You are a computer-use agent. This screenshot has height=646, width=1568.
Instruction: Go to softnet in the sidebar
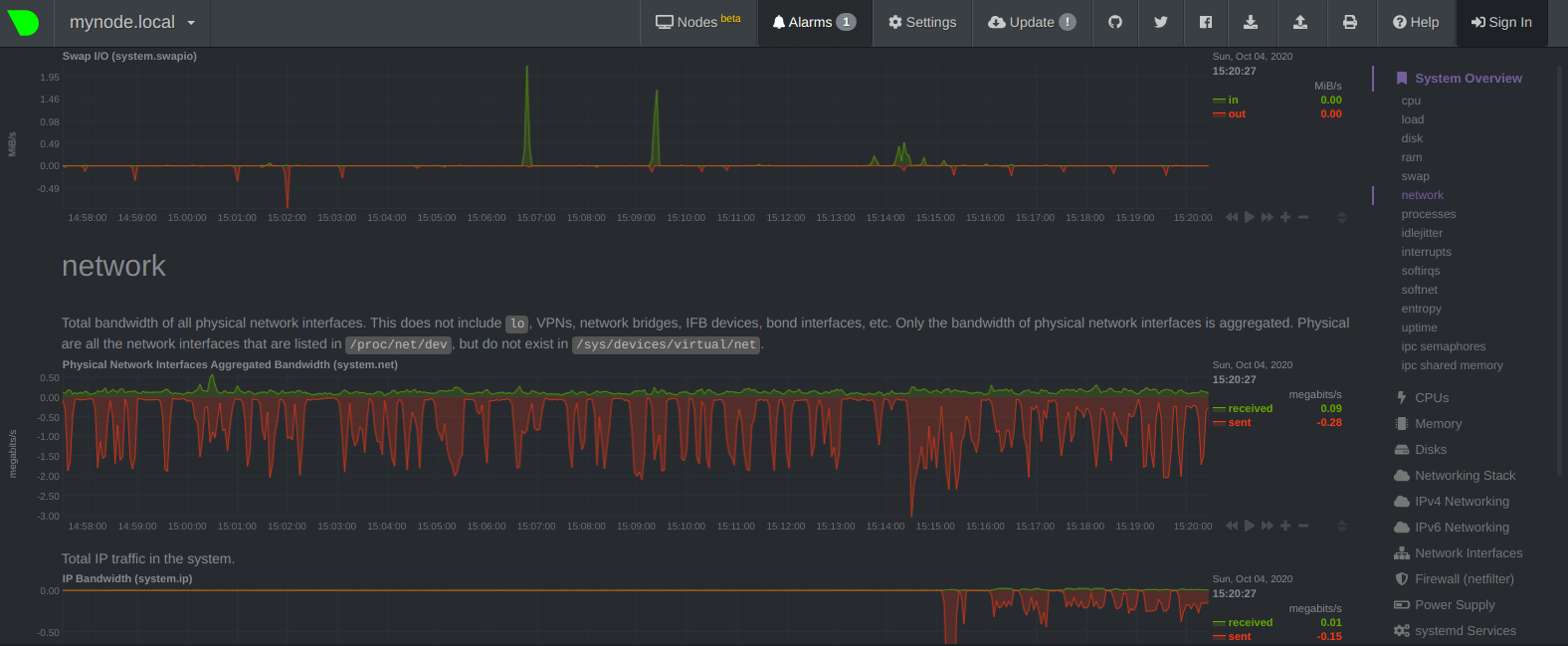pos(1419,290)
